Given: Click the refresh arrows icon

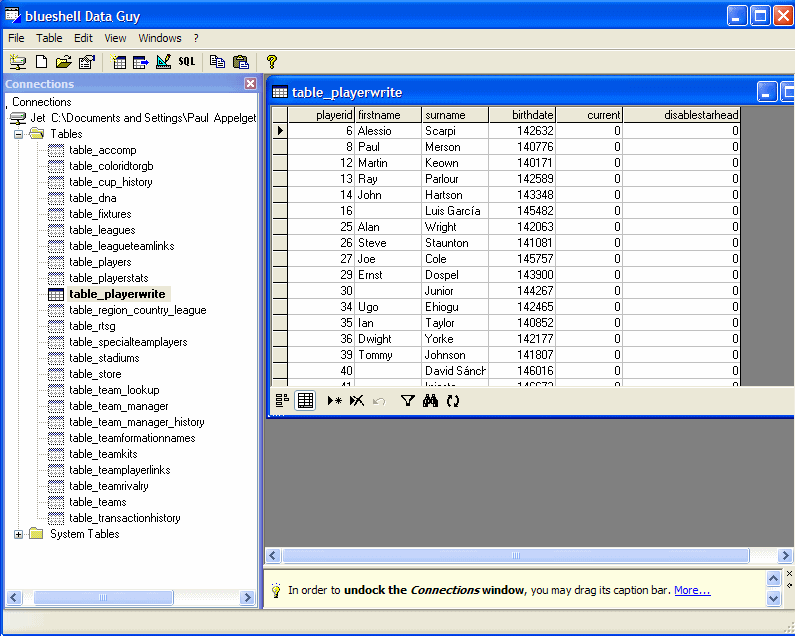Looking at the screenshot, I should 453,401.
